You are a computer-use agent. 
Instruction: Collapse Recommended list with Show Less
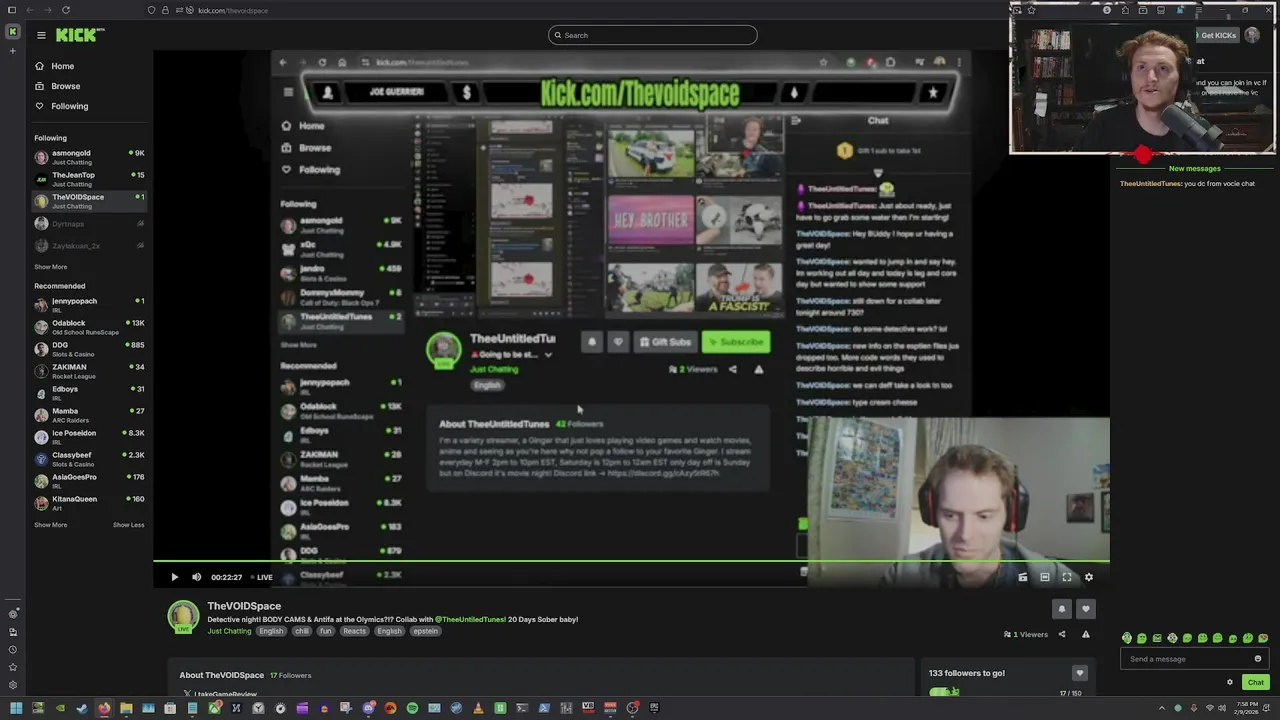point(128,525)
